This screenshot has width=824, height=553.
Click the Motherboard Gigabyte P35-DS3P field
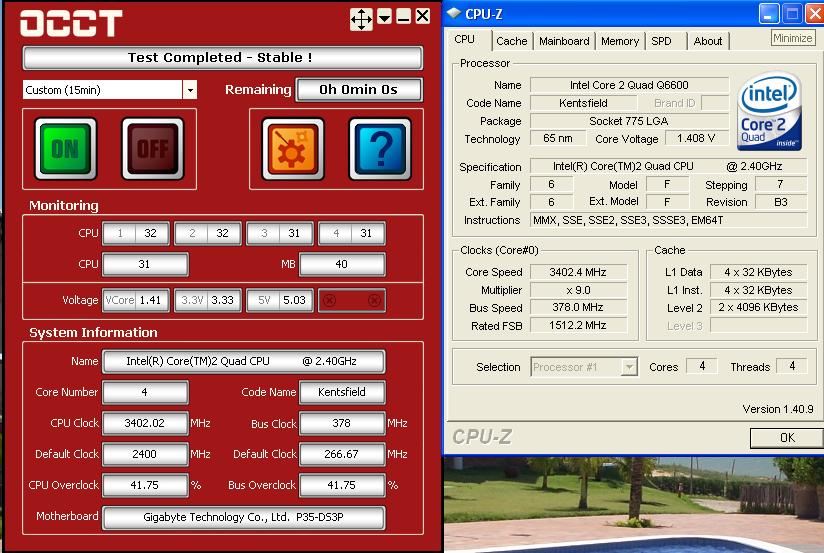pyautogui.click(x=244, y=518)
